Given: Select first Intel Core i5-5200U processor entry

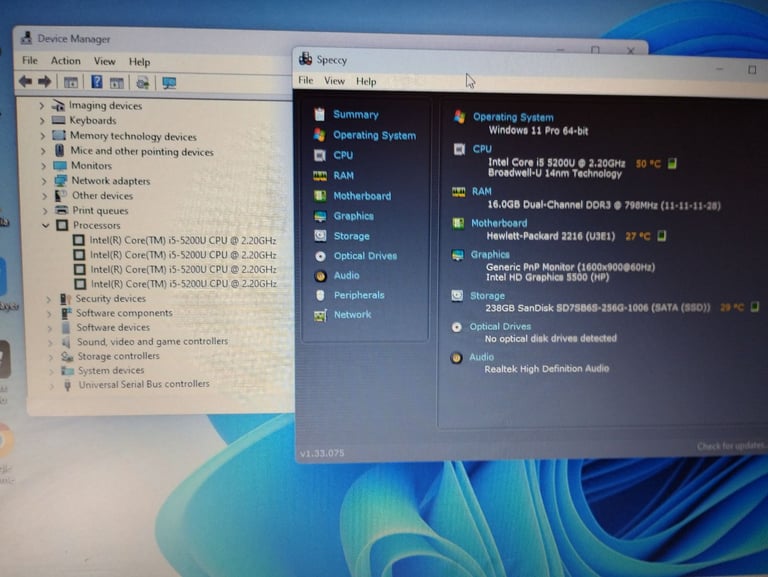Looking at the screenshot, I should (x=183, y=240).
